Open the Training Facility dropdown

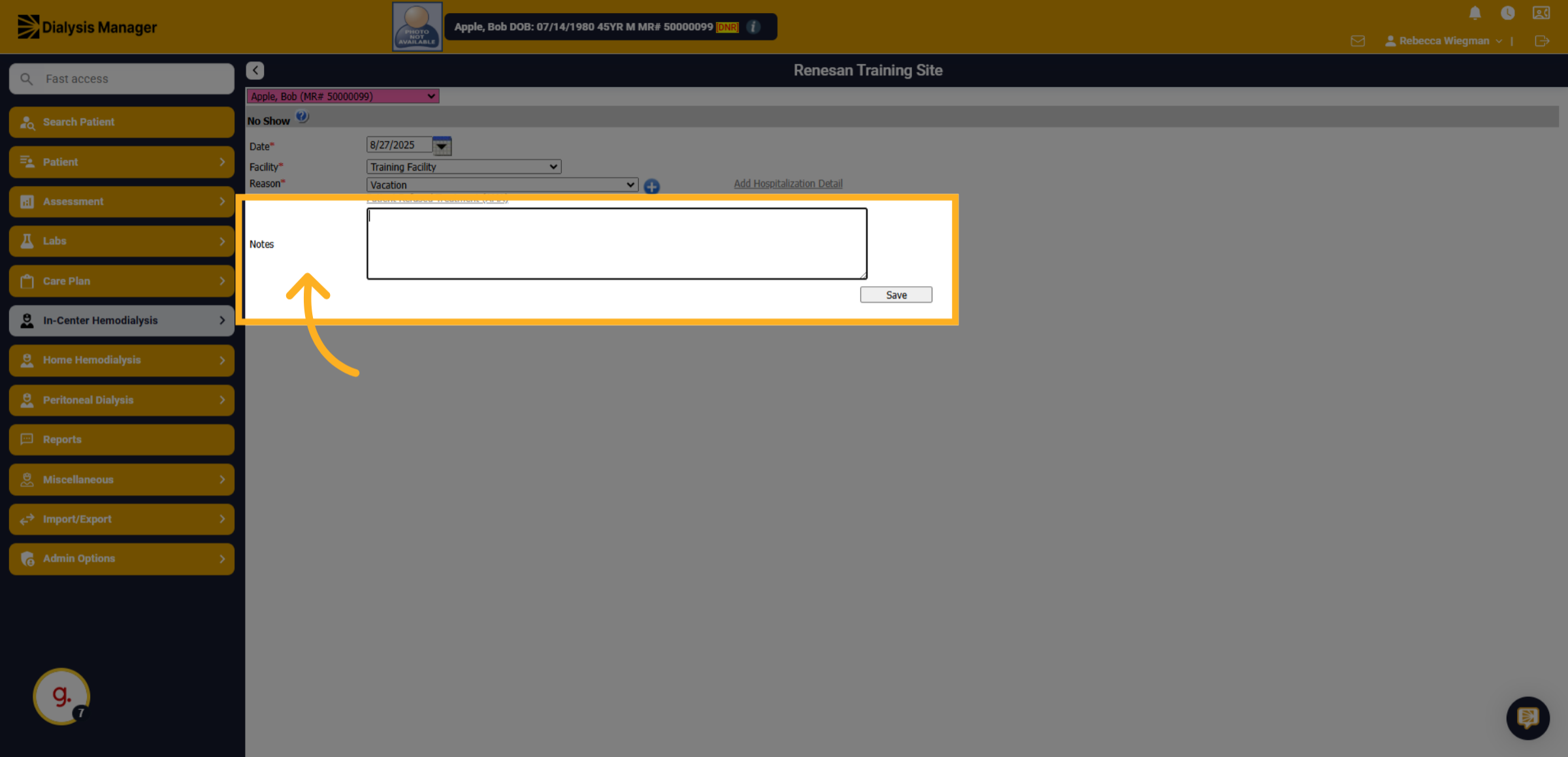coord(463,167)
